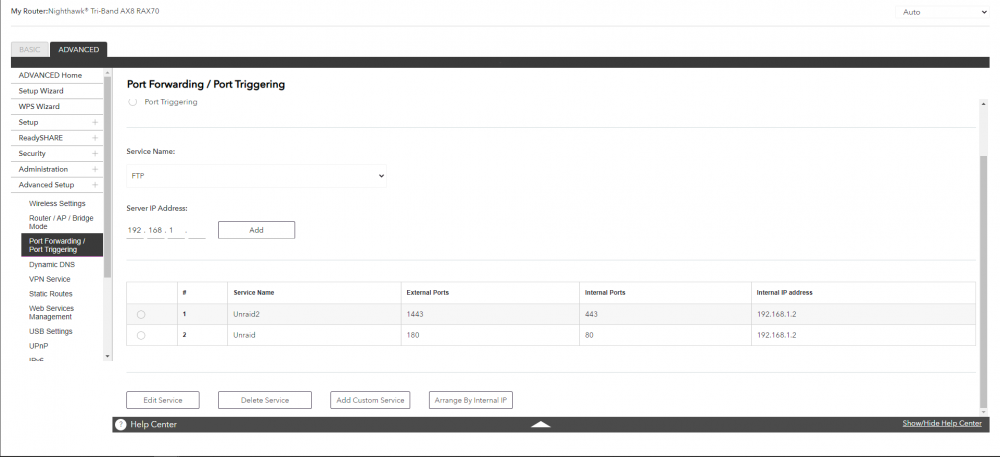Expand the Security plus icon
The height and width of the screenshot is (457, 1000).
(x=95, y=154)
